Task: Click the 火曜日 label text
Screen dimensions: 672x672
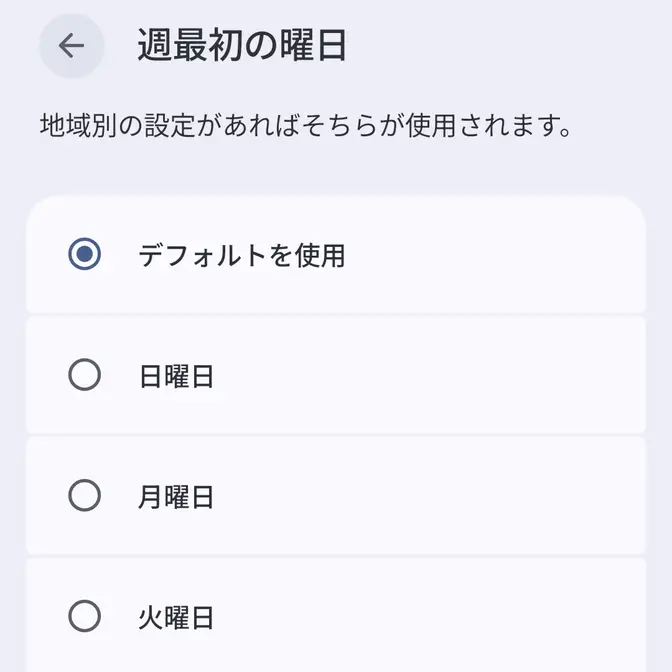Action: (176, 617)
